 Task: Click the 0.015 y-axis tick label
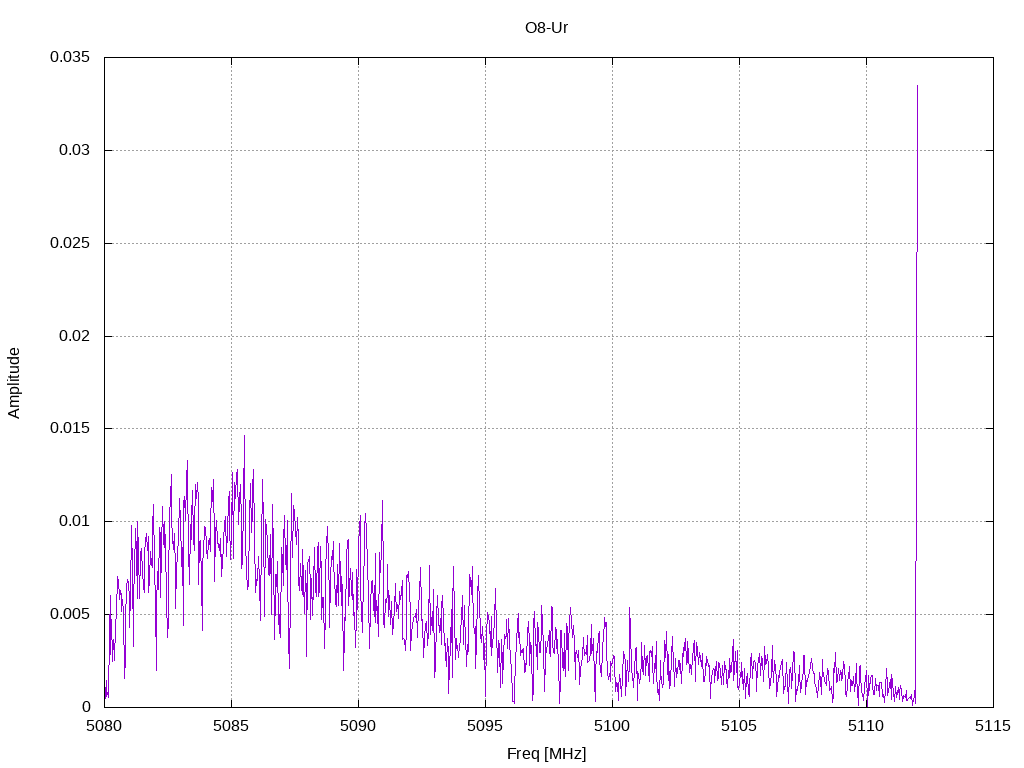click(70, 428)
